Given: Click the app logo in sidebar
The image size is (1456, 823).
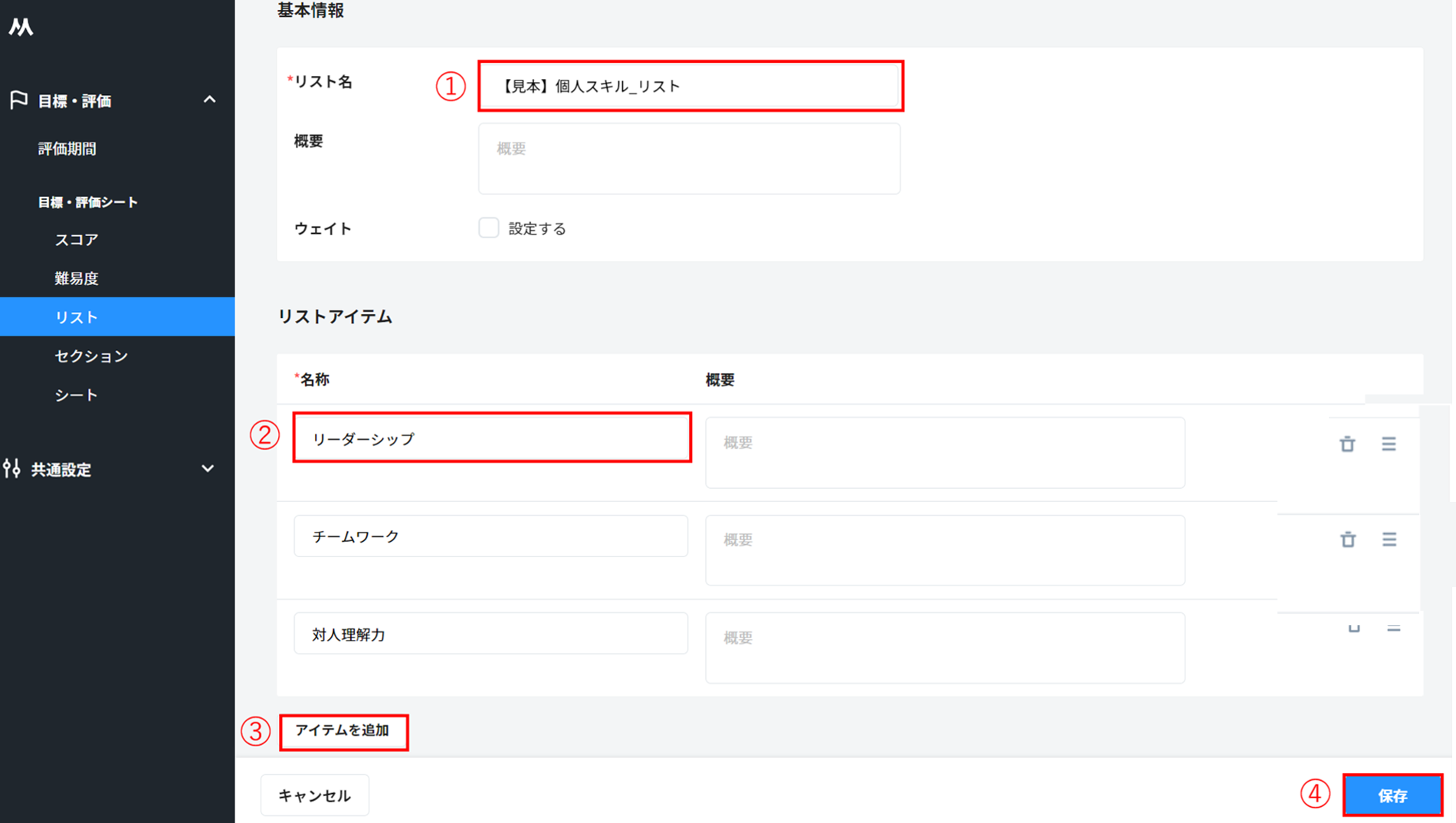Looking at the screenshot, I should click(21, 28).
